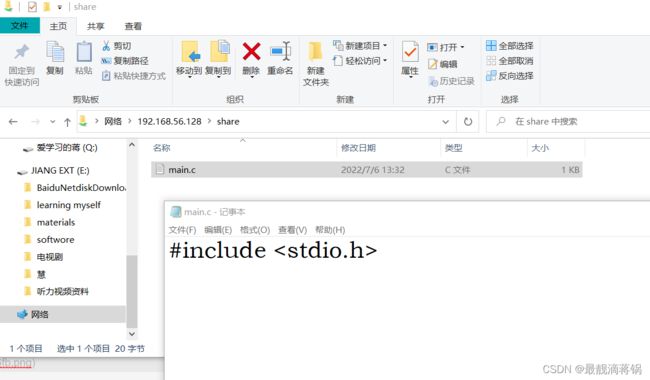Go Up one folder level arrow
The image size is (650, 380).
67,122
